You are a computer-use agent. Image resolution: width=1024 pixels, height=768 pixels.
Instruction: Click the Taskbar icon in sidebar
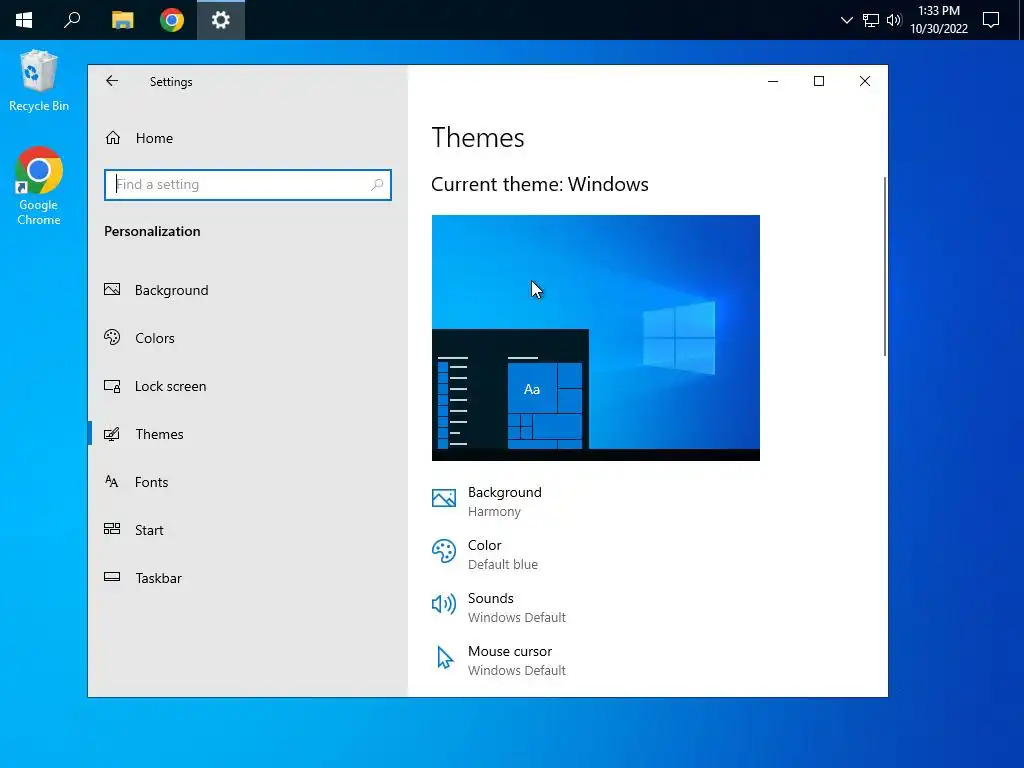[x=112, y=577]
